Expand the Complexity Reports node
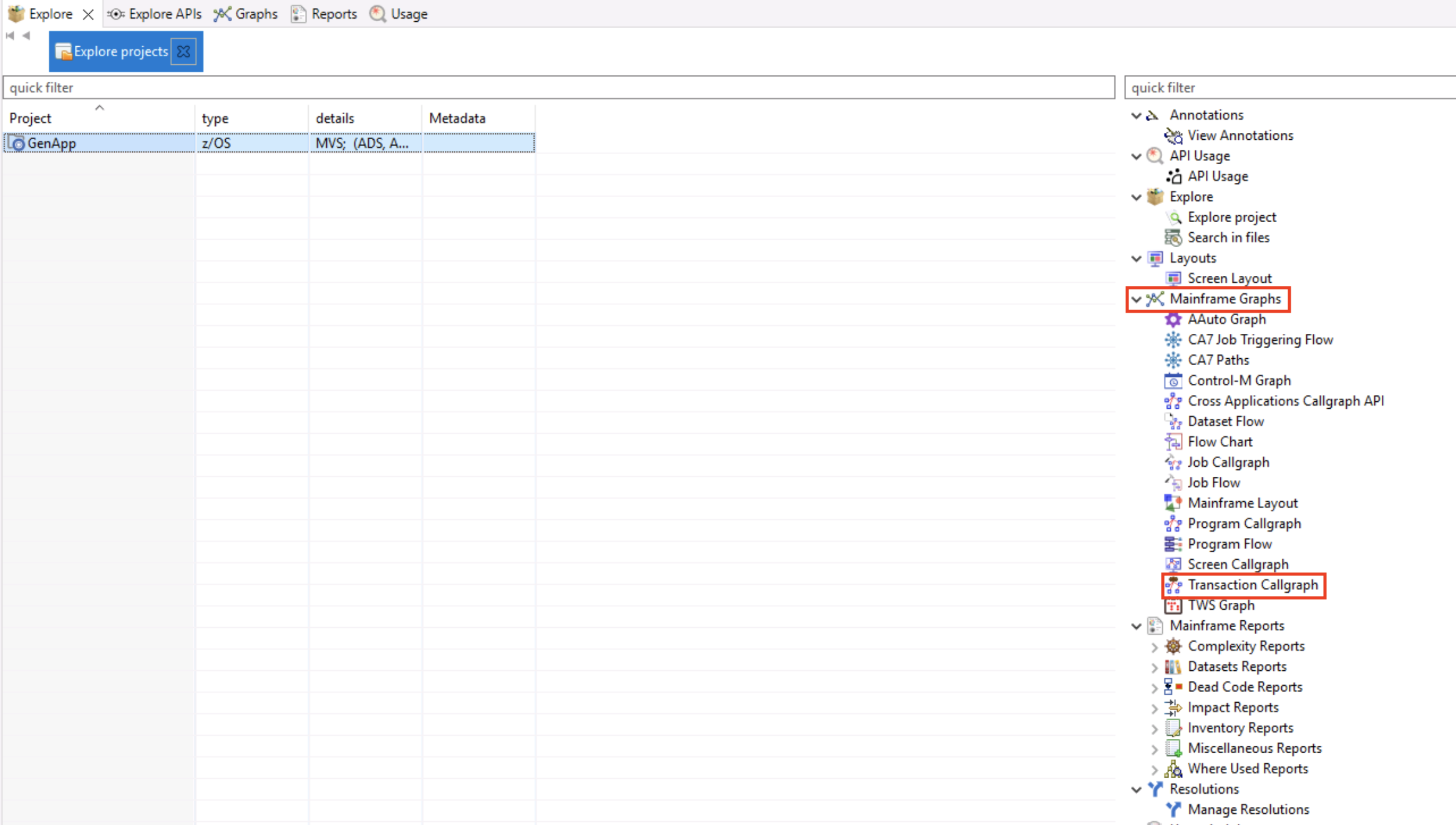 [x=1154, y=647]
